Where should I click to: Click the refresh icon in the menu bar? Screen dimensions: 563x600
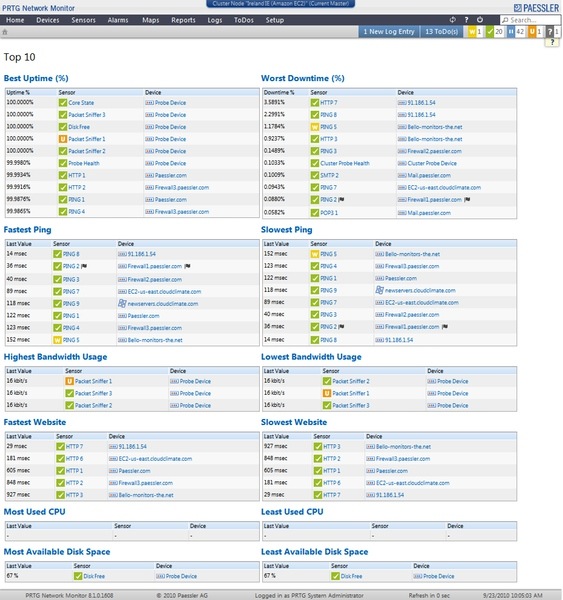point(452,20)
